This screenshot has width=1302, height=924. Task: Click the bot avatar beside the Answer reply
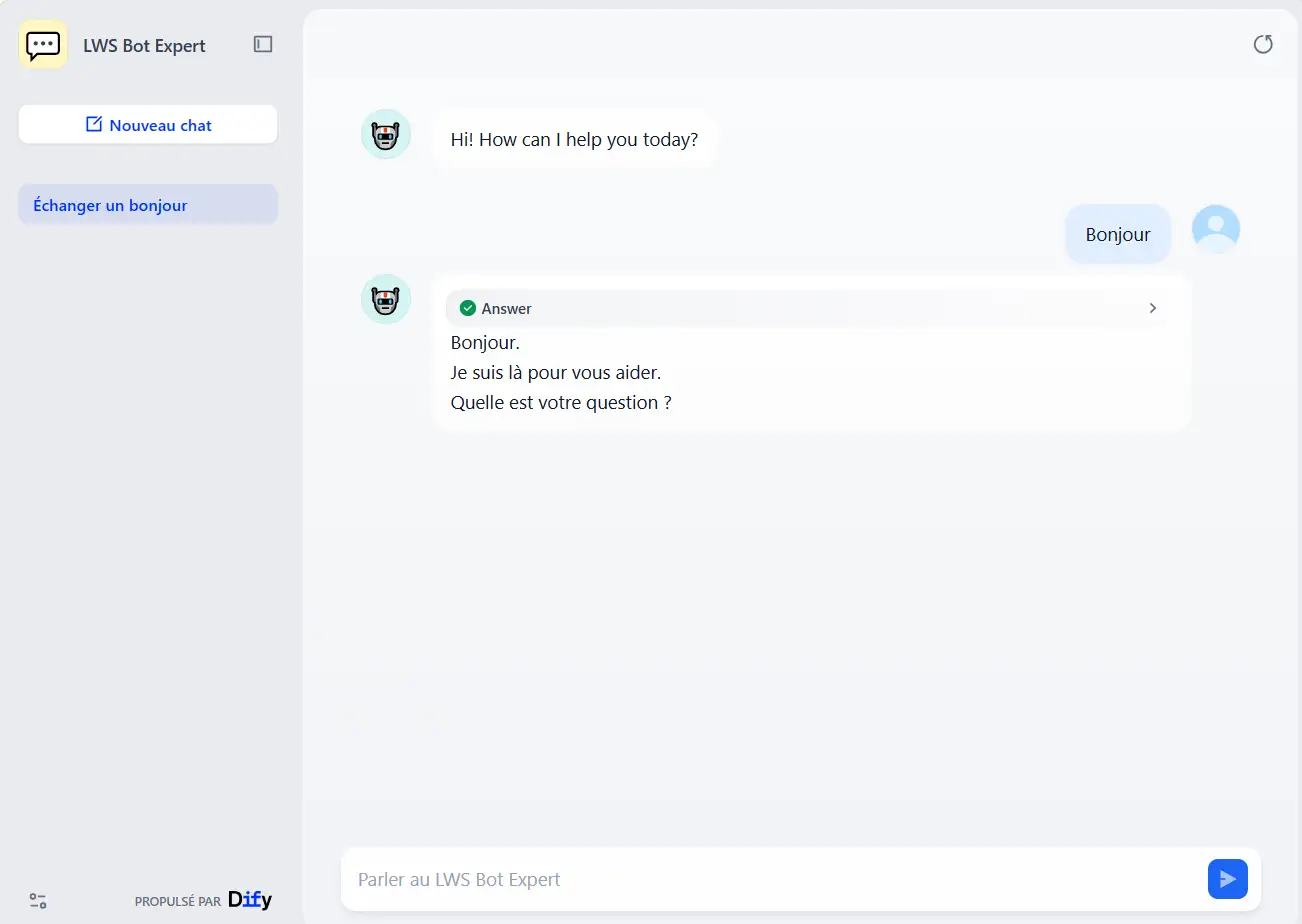[386, 299]
